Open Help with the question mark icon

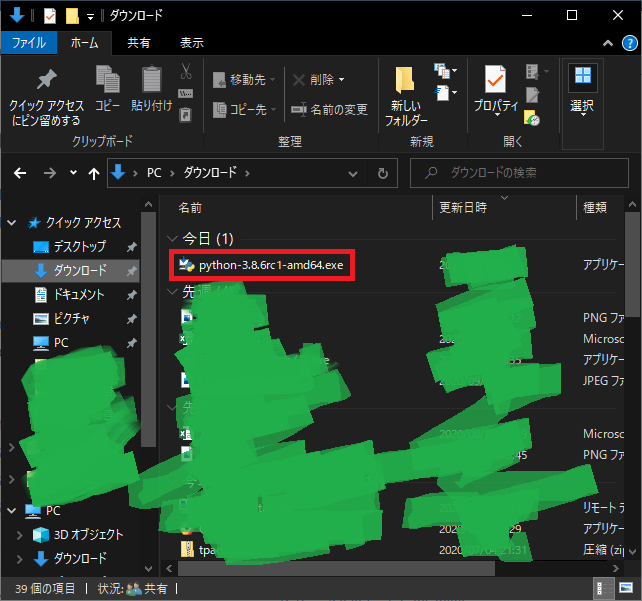click(x=630, y=43)
